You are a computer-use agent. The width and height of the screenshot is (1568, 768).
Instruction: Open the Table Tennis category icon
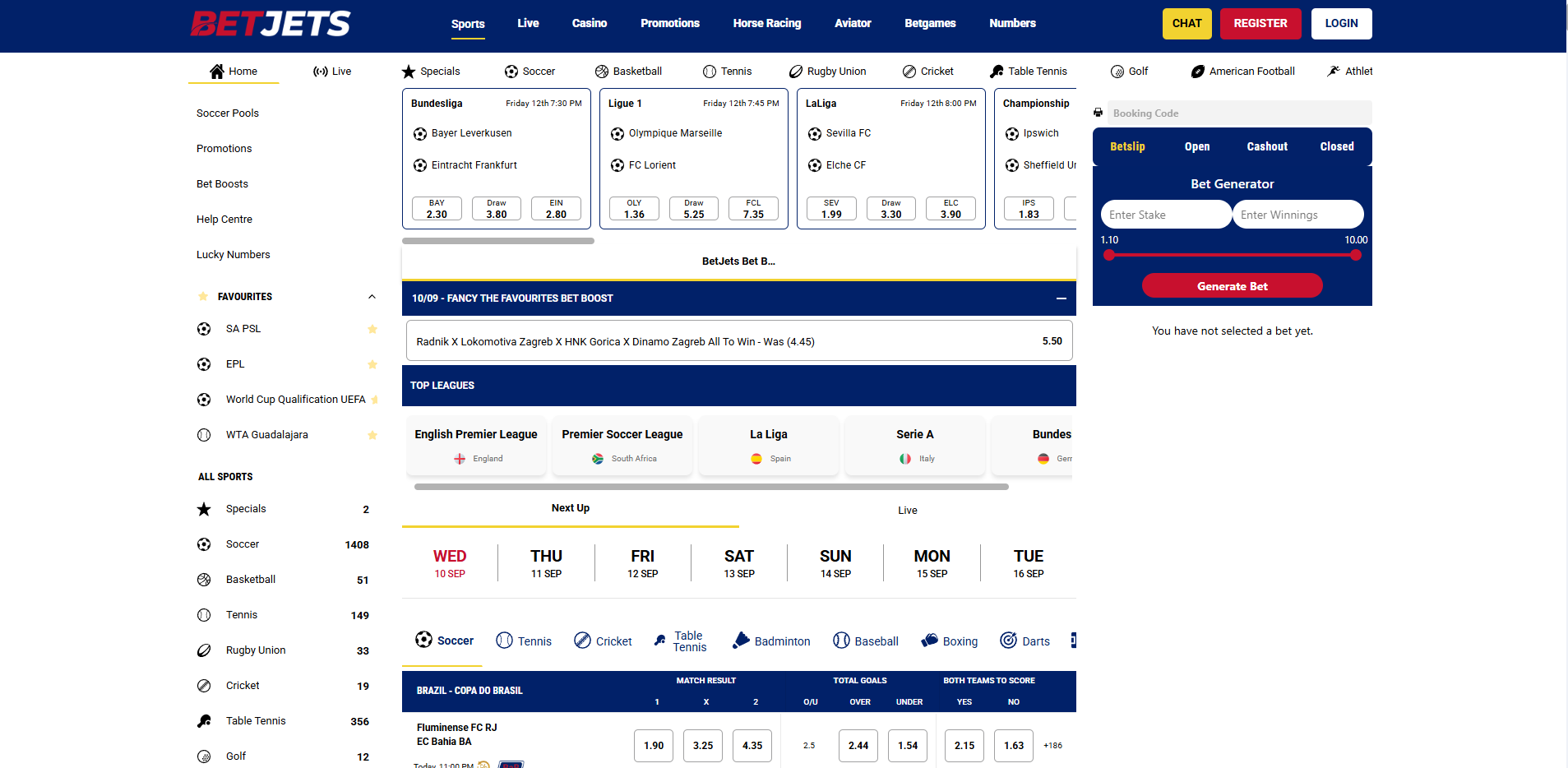(997, 71)
